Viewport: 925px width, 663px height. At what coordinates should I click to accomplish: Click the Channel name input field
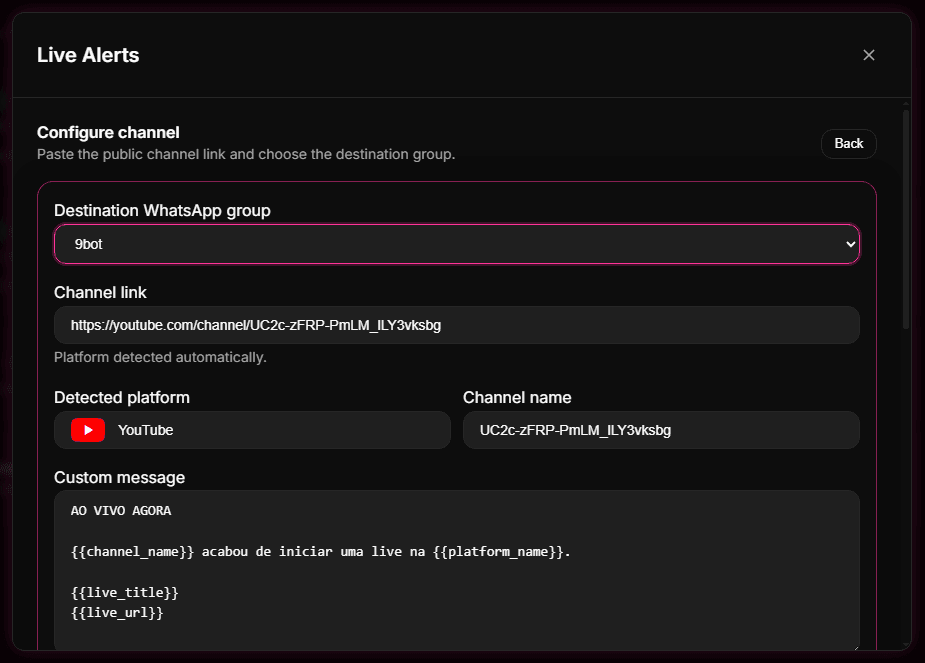click(661, 430)
